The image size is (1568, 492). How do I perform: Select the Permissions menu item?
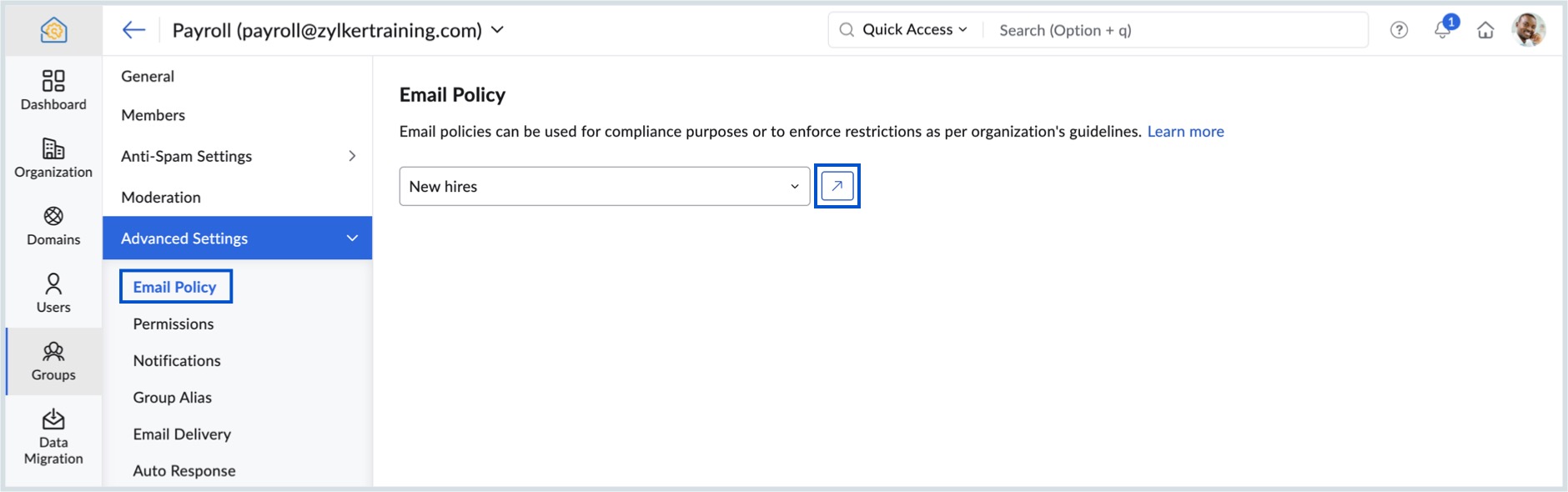tap(173, 324)
